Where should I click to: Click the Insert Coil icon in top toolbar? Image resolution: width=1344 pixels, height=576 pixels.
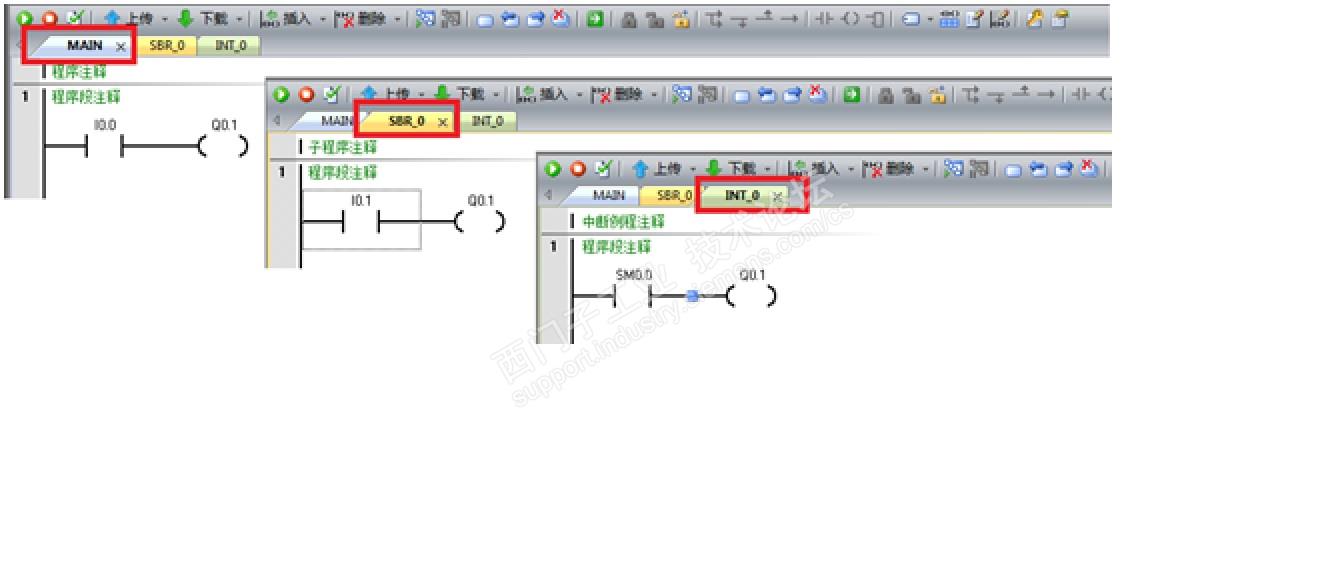(x=850, y=19)
